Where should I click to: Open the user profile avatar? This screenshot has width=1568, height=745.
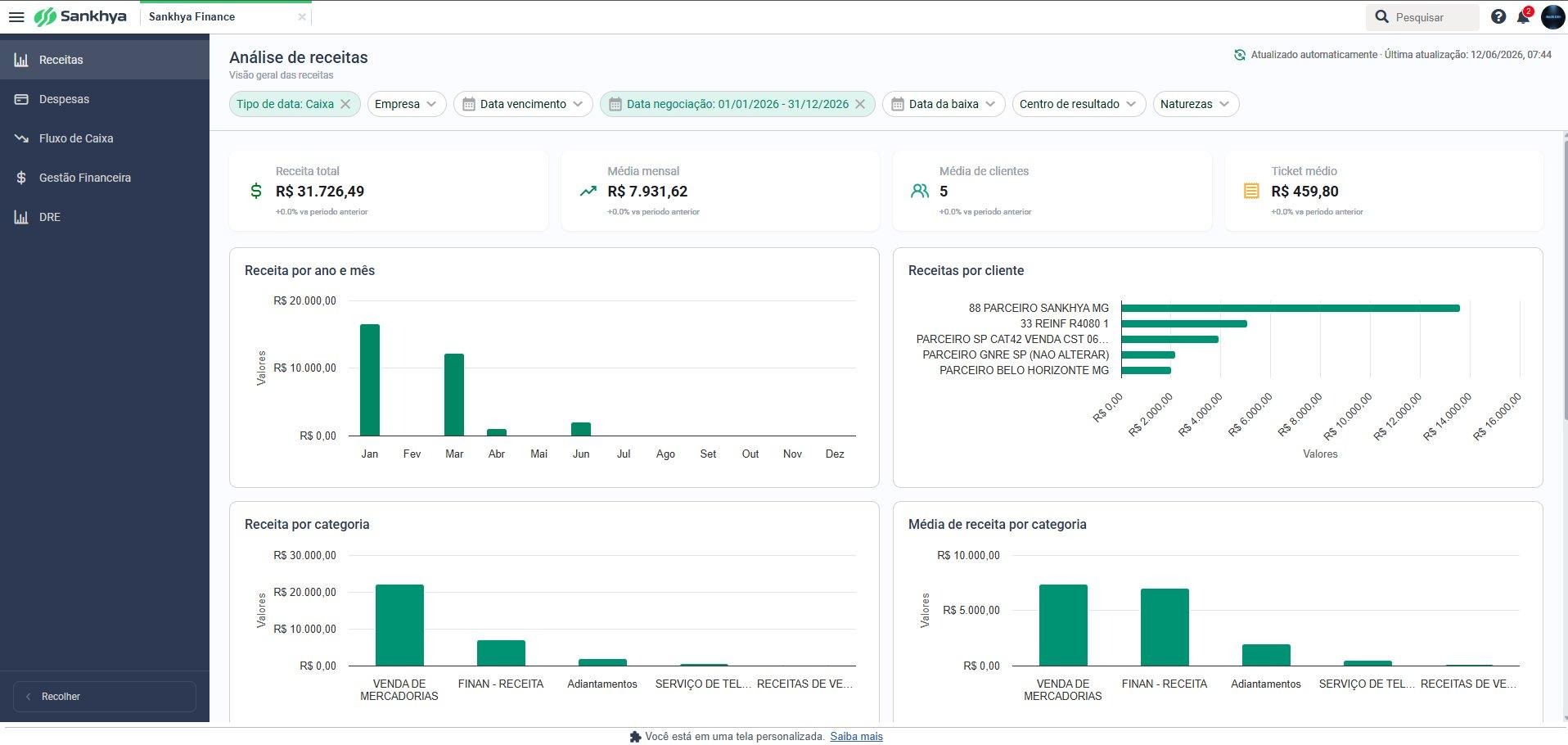1552,17
